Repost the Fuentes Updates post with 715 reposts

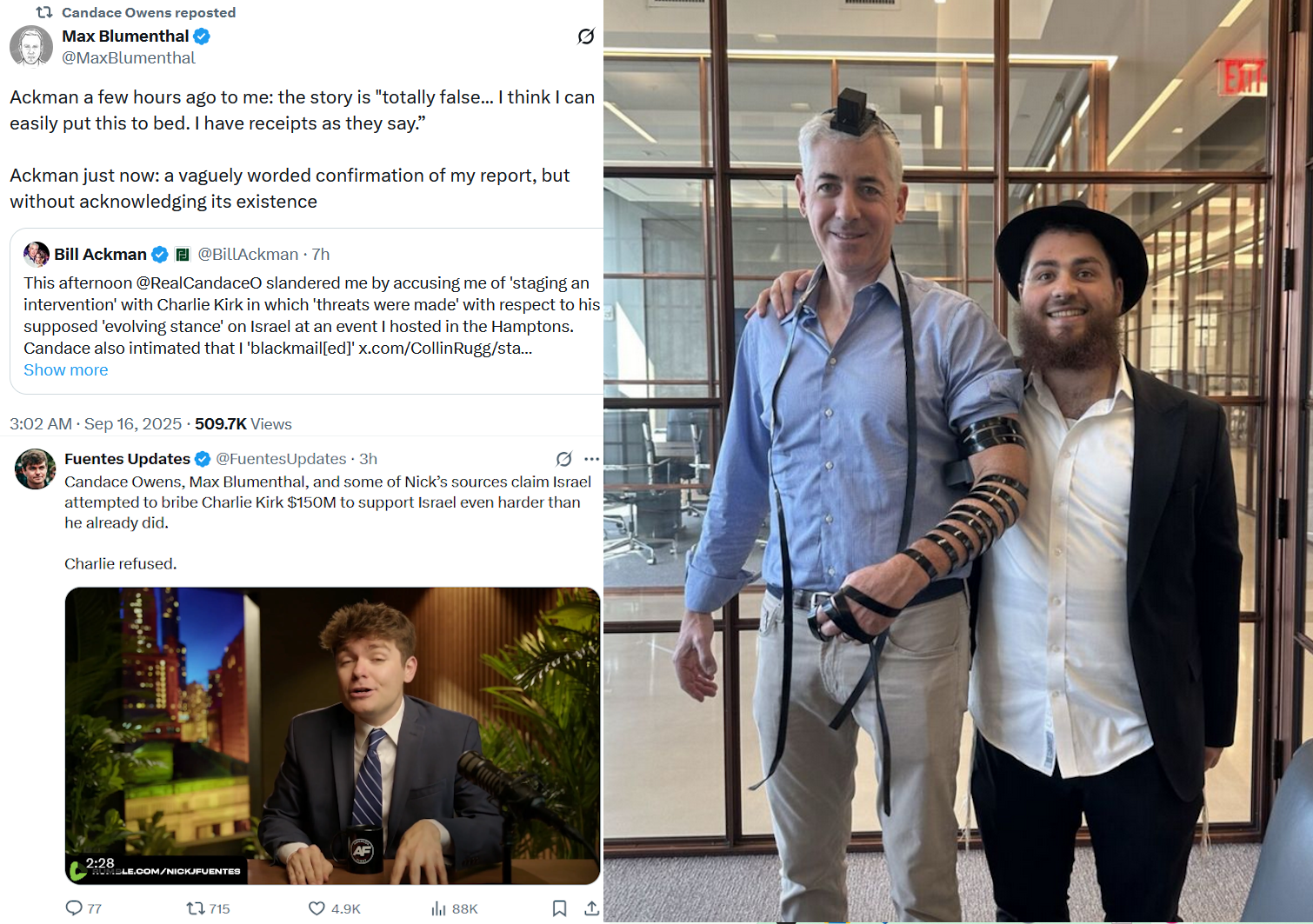point(195,908)
